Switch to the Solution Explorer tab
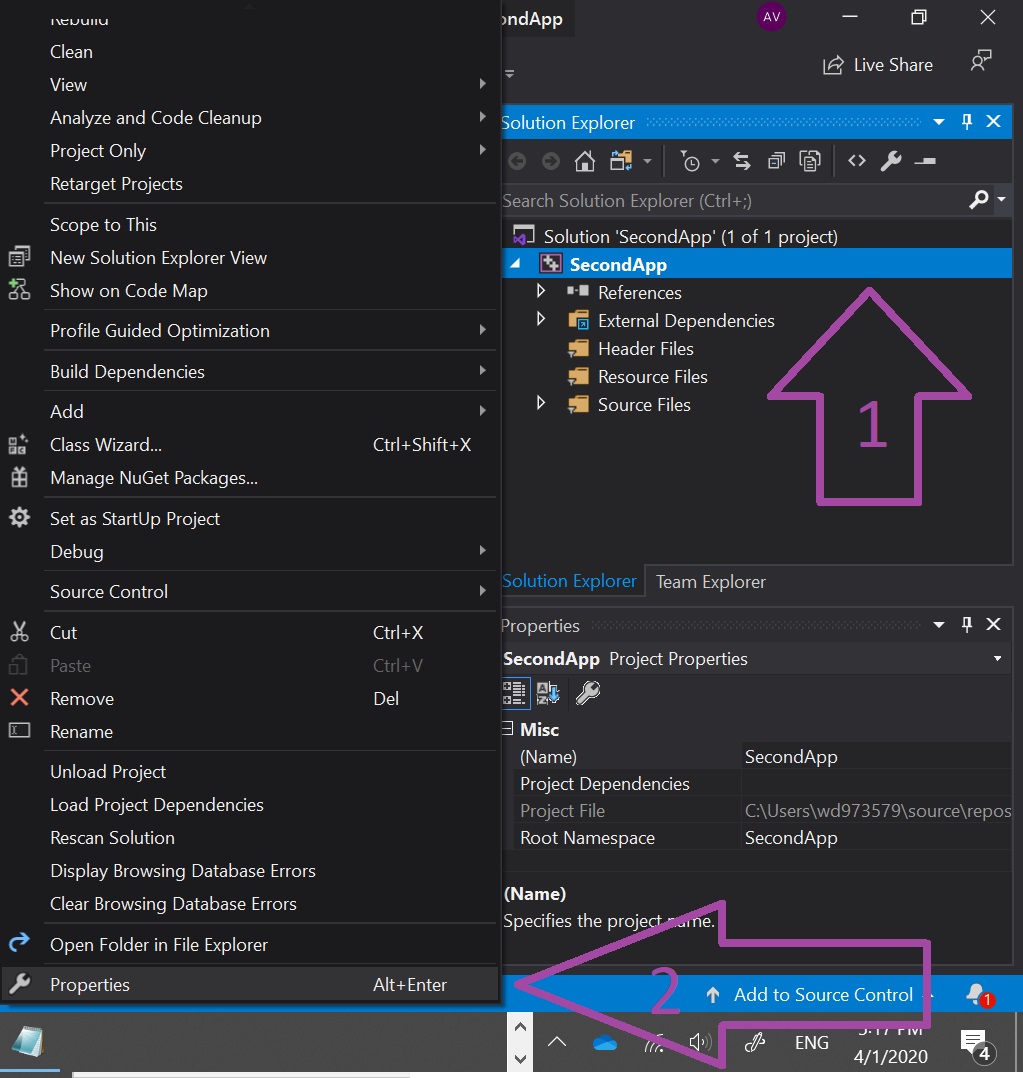This screenshot has width=1023, height=1078. coord(571,581)
